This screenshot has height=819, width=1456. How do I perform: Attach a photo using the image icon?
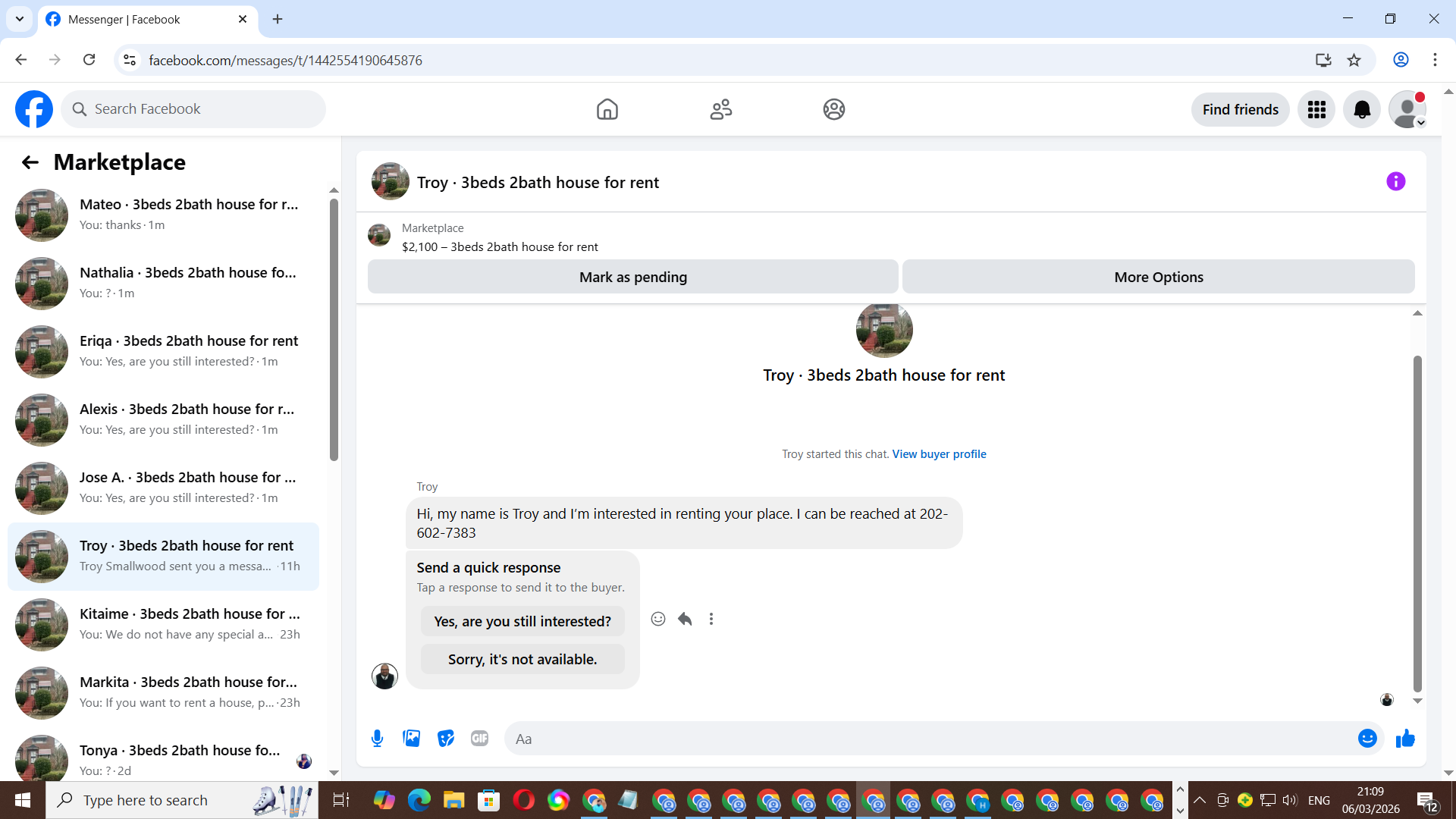coord(411,739)
